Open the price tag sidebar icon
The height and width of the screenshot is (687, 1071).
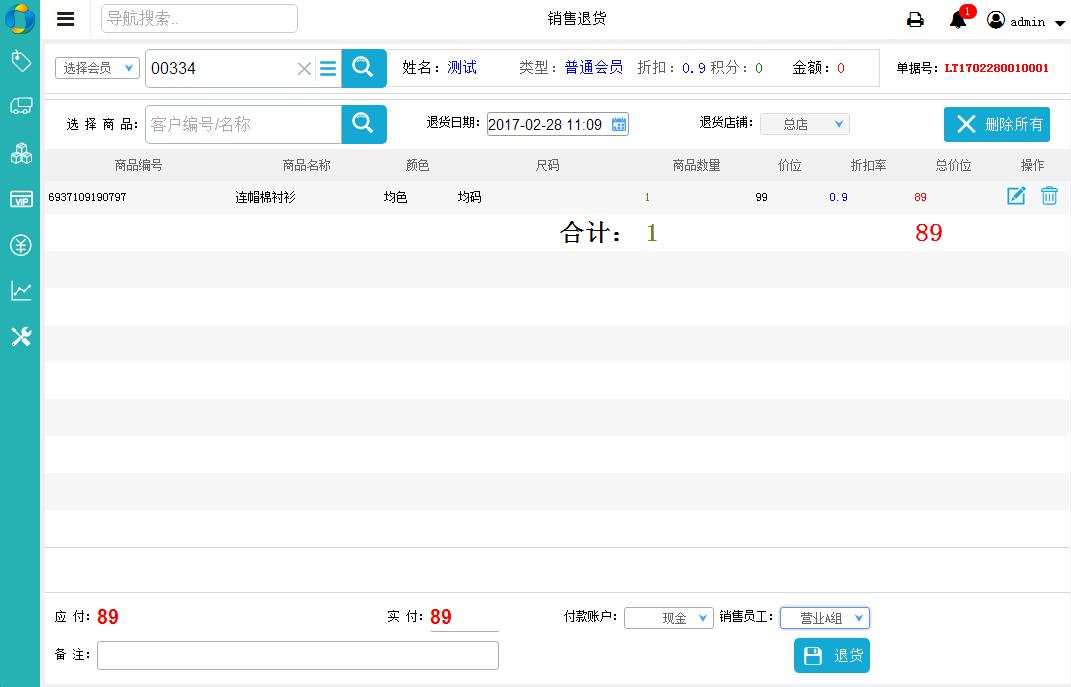coord(21,61)
